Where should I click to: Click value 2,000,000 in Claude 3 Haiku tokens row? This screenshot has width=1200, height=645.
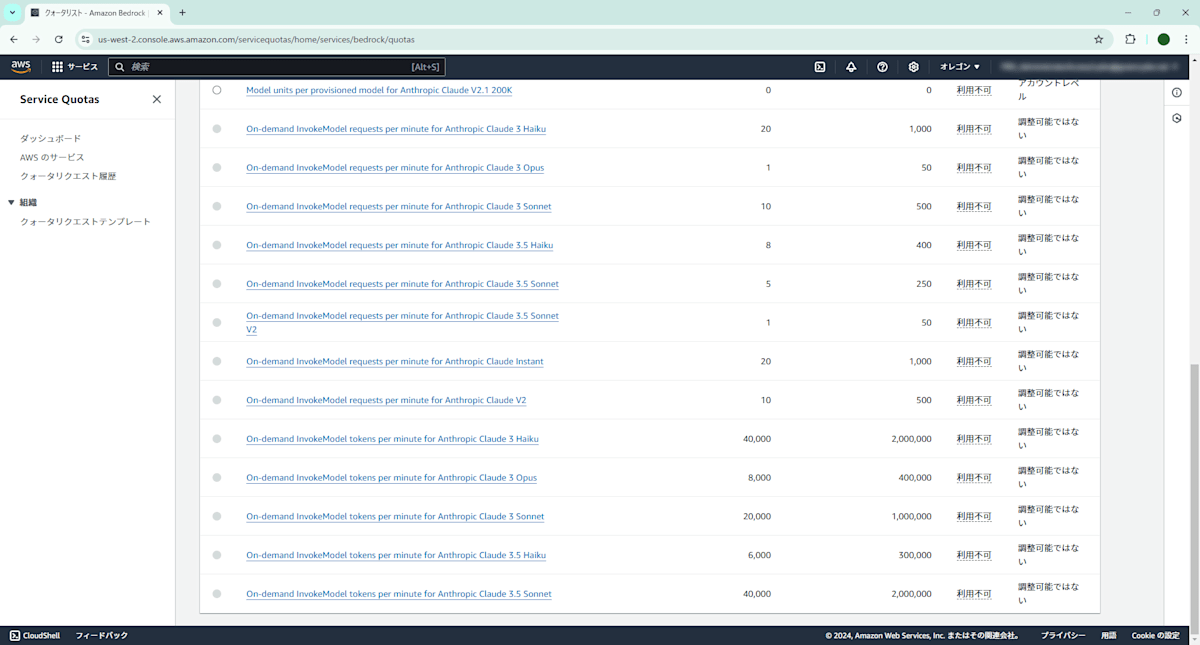click(911, 439)
